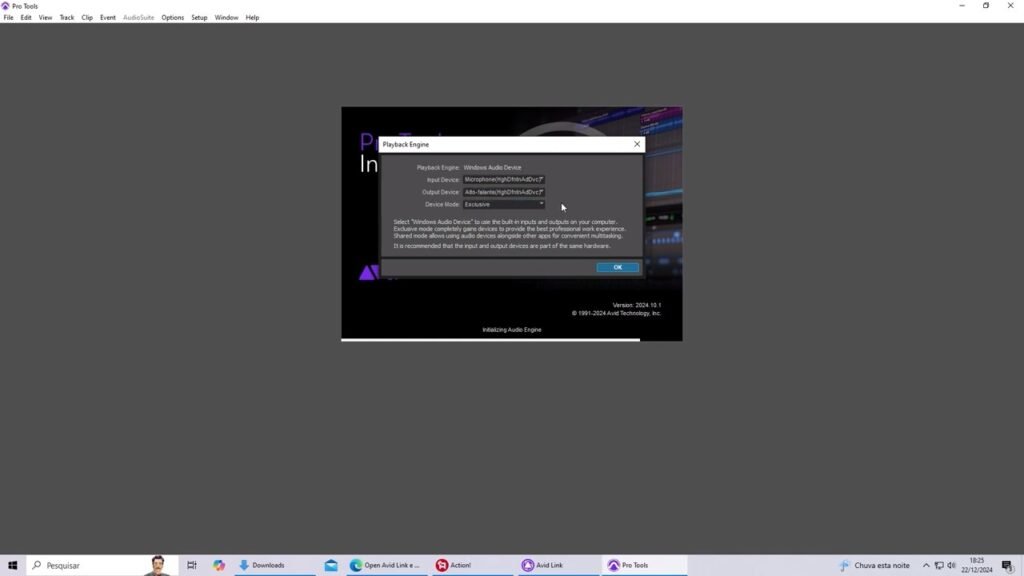Switch to Avid Link in taskbar
The height and width of the screenshot is (576, 1024).
tap(557, 565)
